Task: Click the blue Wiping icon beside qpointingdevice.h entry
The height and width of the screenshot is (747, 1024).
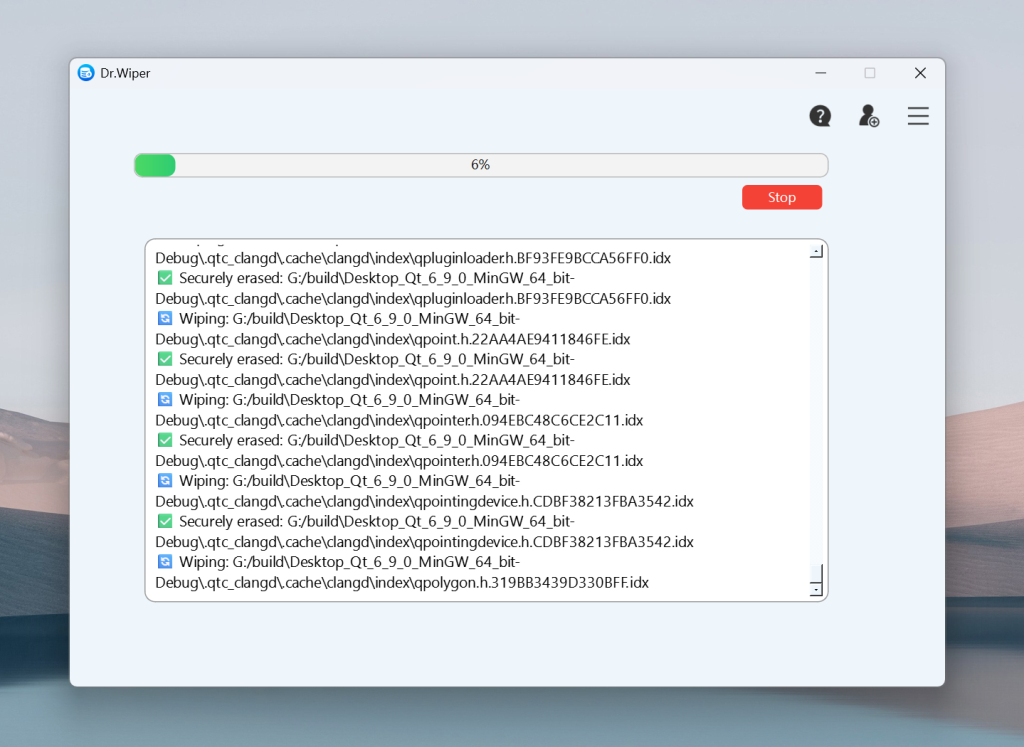Action: coord(165,480)
